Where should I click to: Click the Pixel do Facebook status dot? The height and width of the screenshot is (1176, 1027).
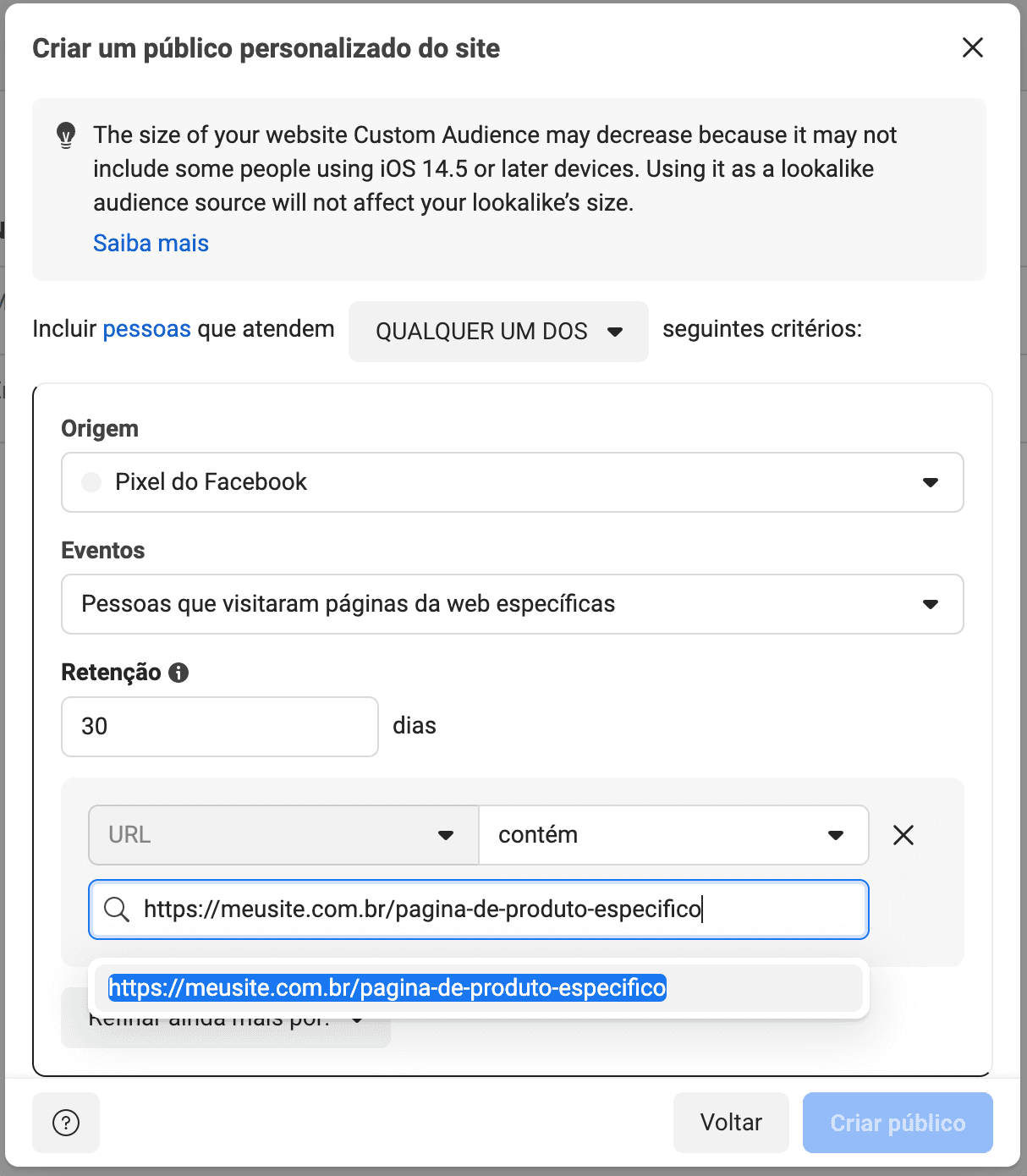(x=91, y=482)
